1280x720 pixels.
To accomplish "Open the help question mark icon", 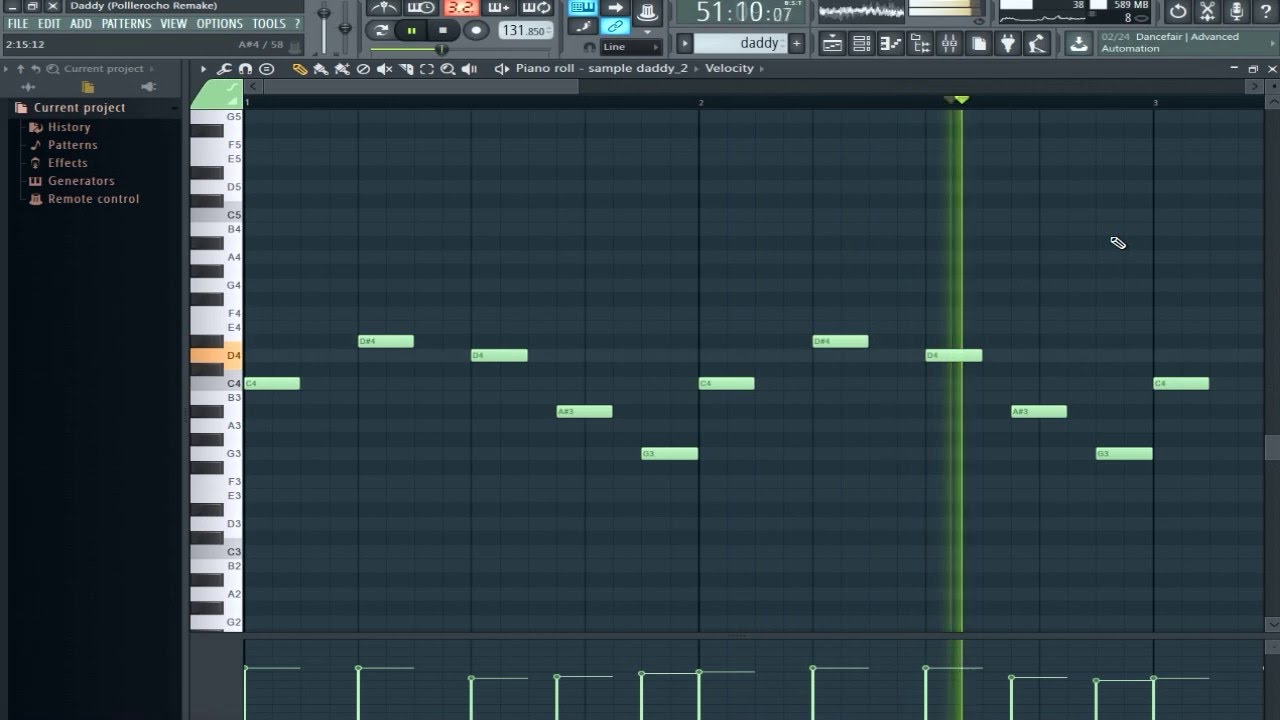I will coord(1265,12).
